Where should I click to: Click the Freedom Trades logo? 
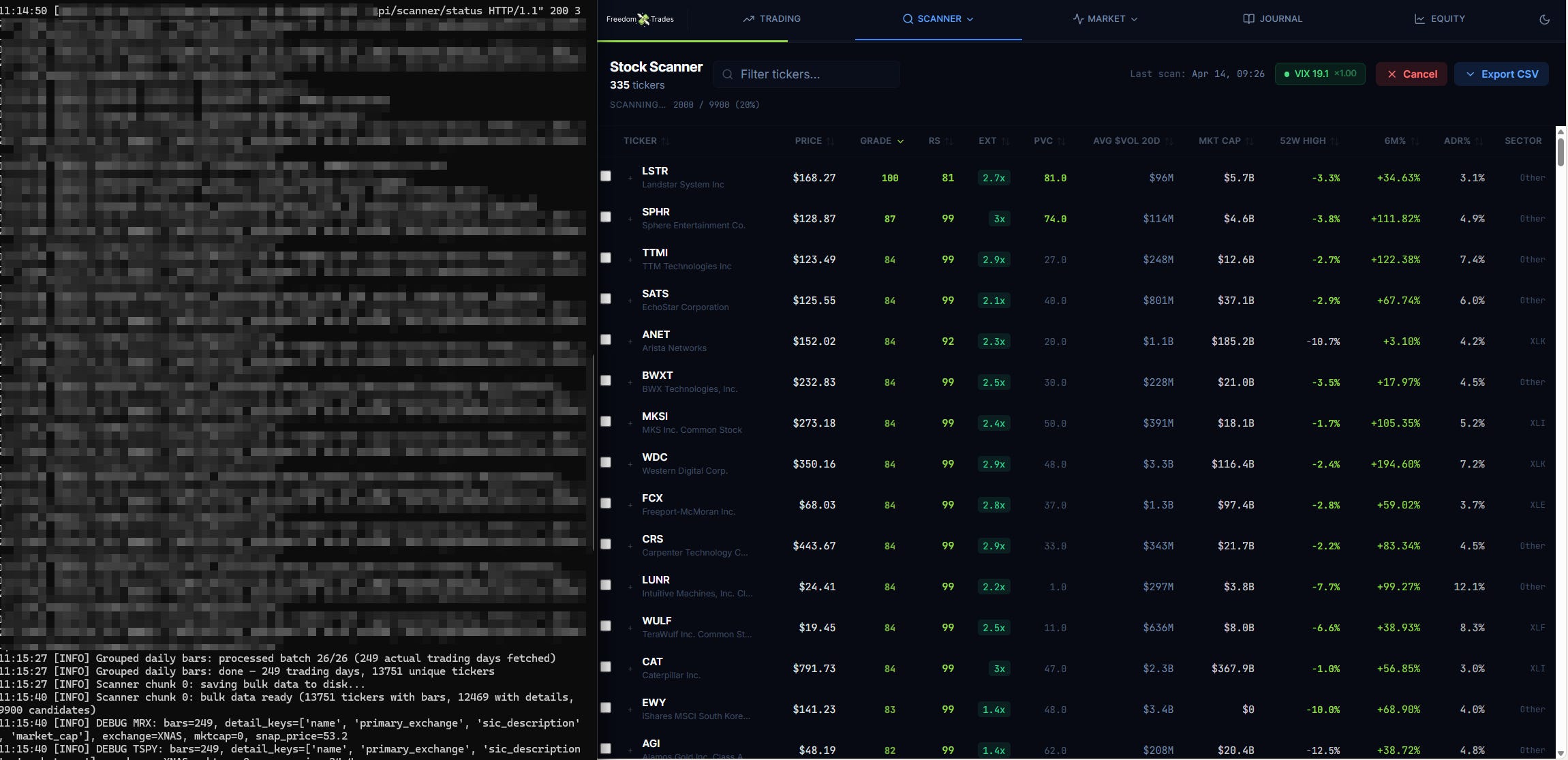point(640,19)
